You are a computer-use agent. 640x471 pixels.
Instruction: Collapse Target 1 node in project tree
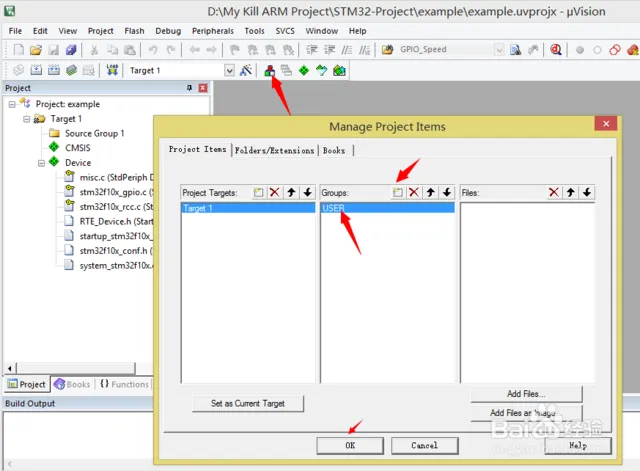tap(24, 119)
